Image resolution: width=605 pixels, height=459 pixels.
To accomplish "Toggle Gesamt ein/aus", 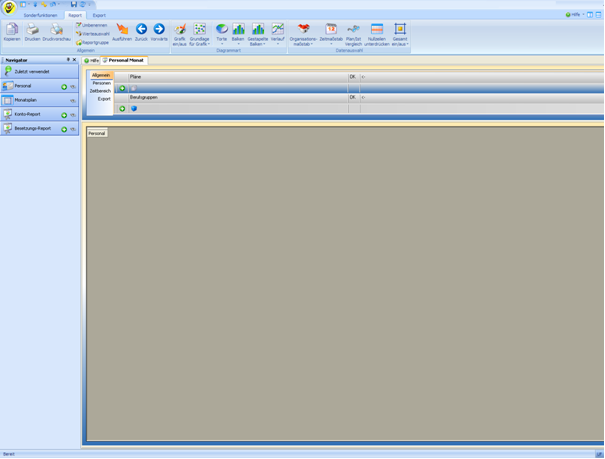I will [400, 31].
